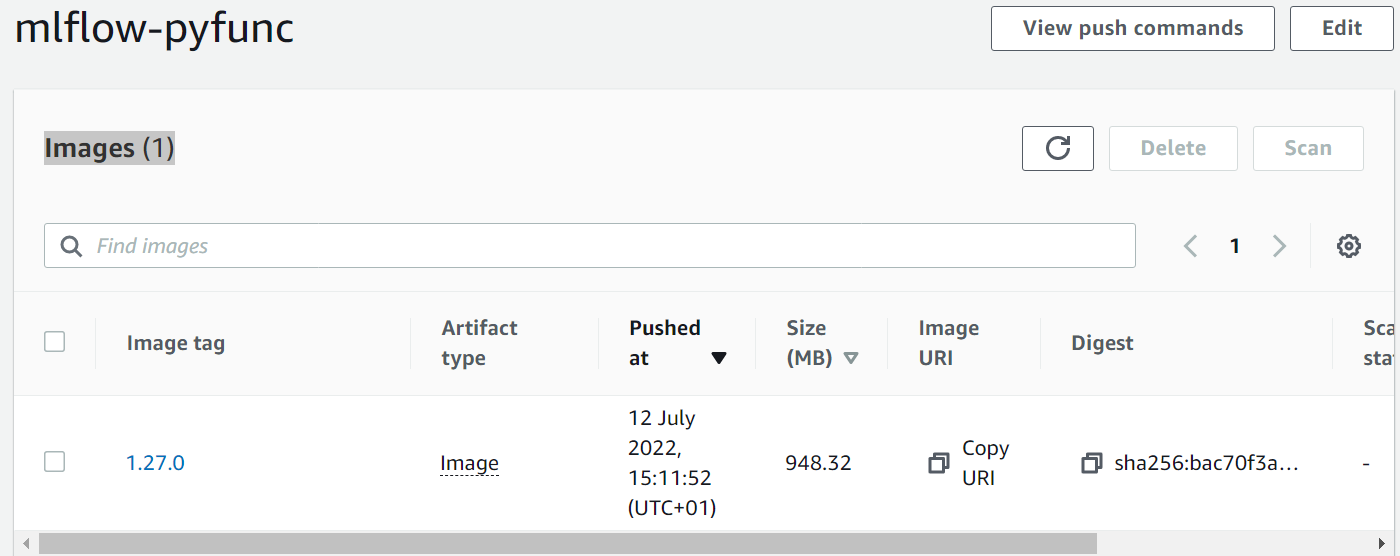Click the Image tag column header
The height and width of the screenshot is (556, 1400).
click(x=176, y=343)
